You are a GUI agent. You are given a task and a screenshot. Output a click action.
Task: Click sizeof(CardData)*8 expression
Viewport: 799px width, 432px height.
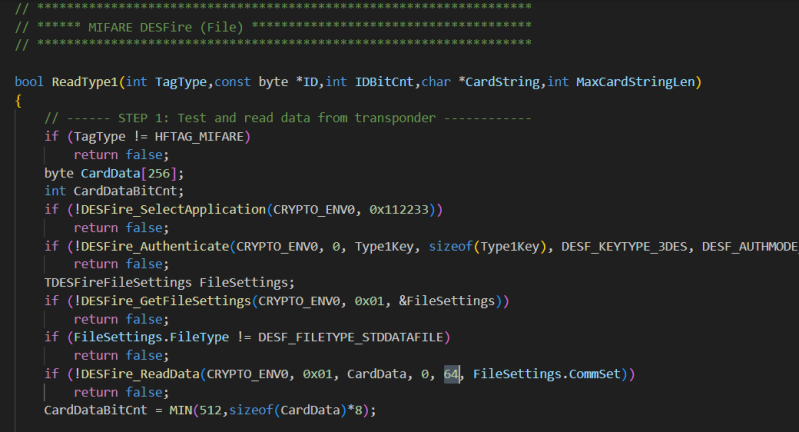[x=298, y=410]
